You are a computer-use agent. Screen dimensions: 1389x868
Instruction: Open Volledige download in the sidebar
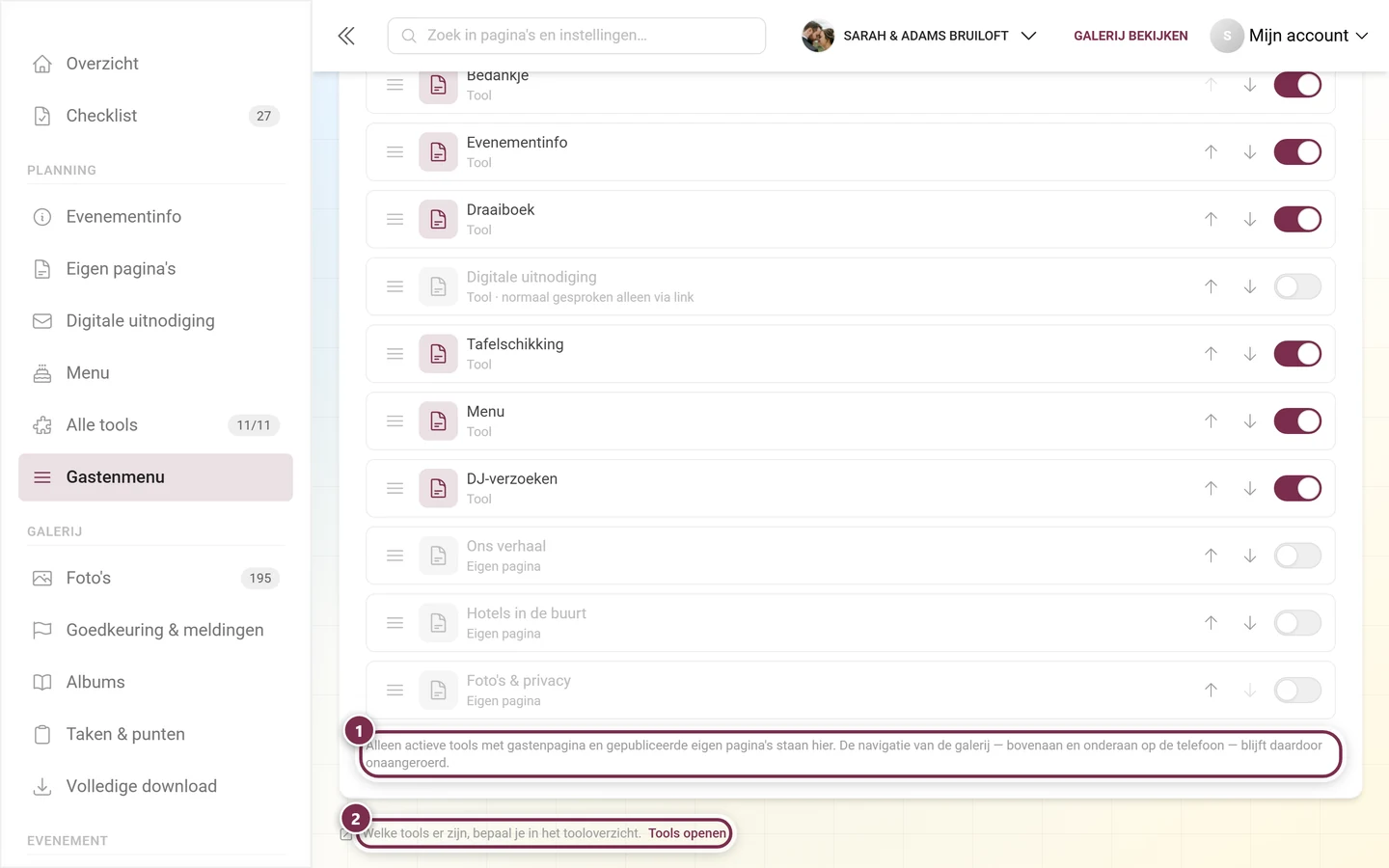point(155,787)
